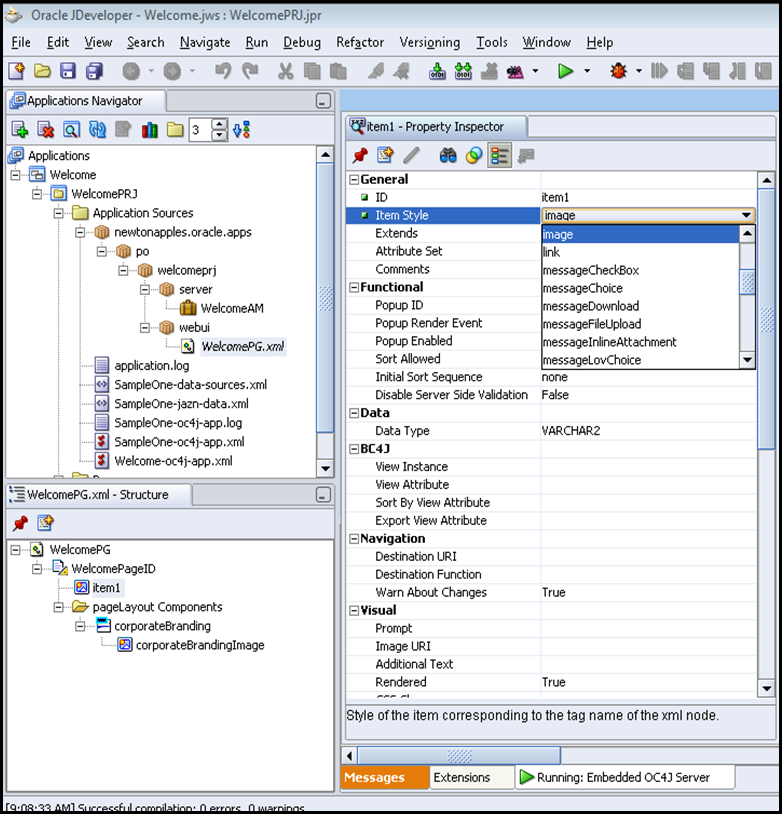
Task: Click the Debug ladybug icon
Action: click(618, 71)
